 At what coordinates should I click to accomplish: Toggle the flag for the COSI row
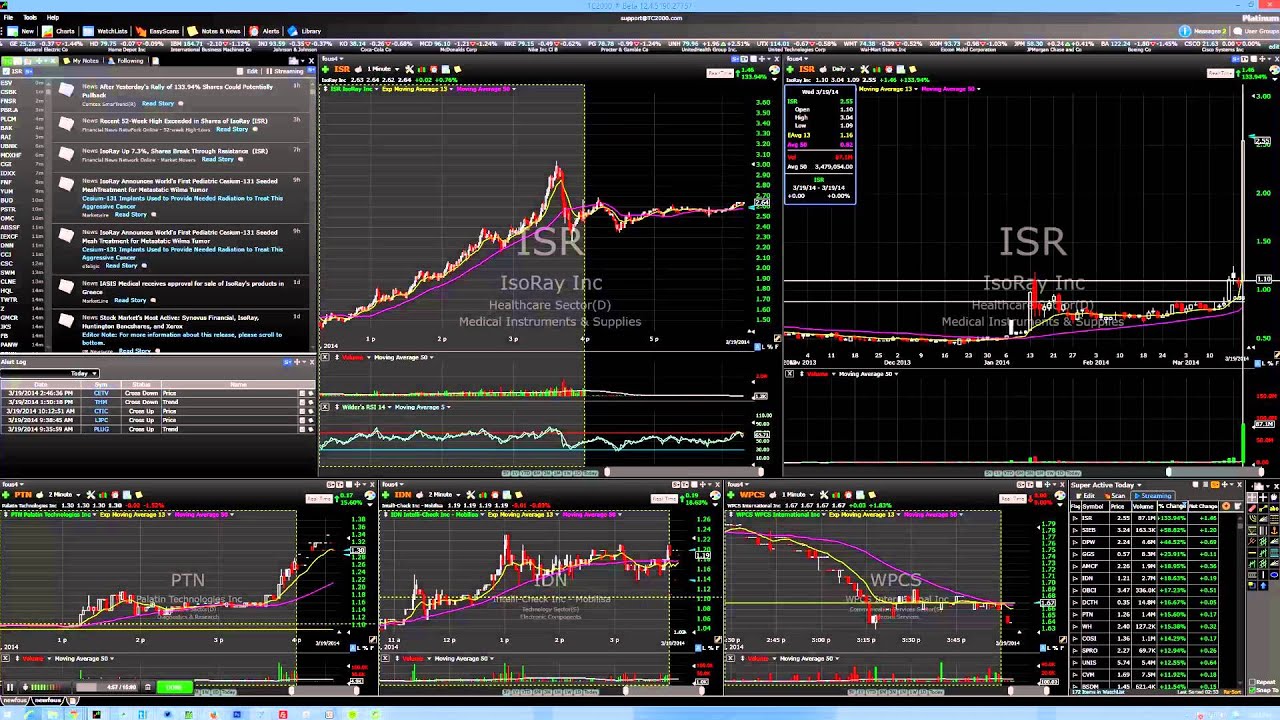1075,638
